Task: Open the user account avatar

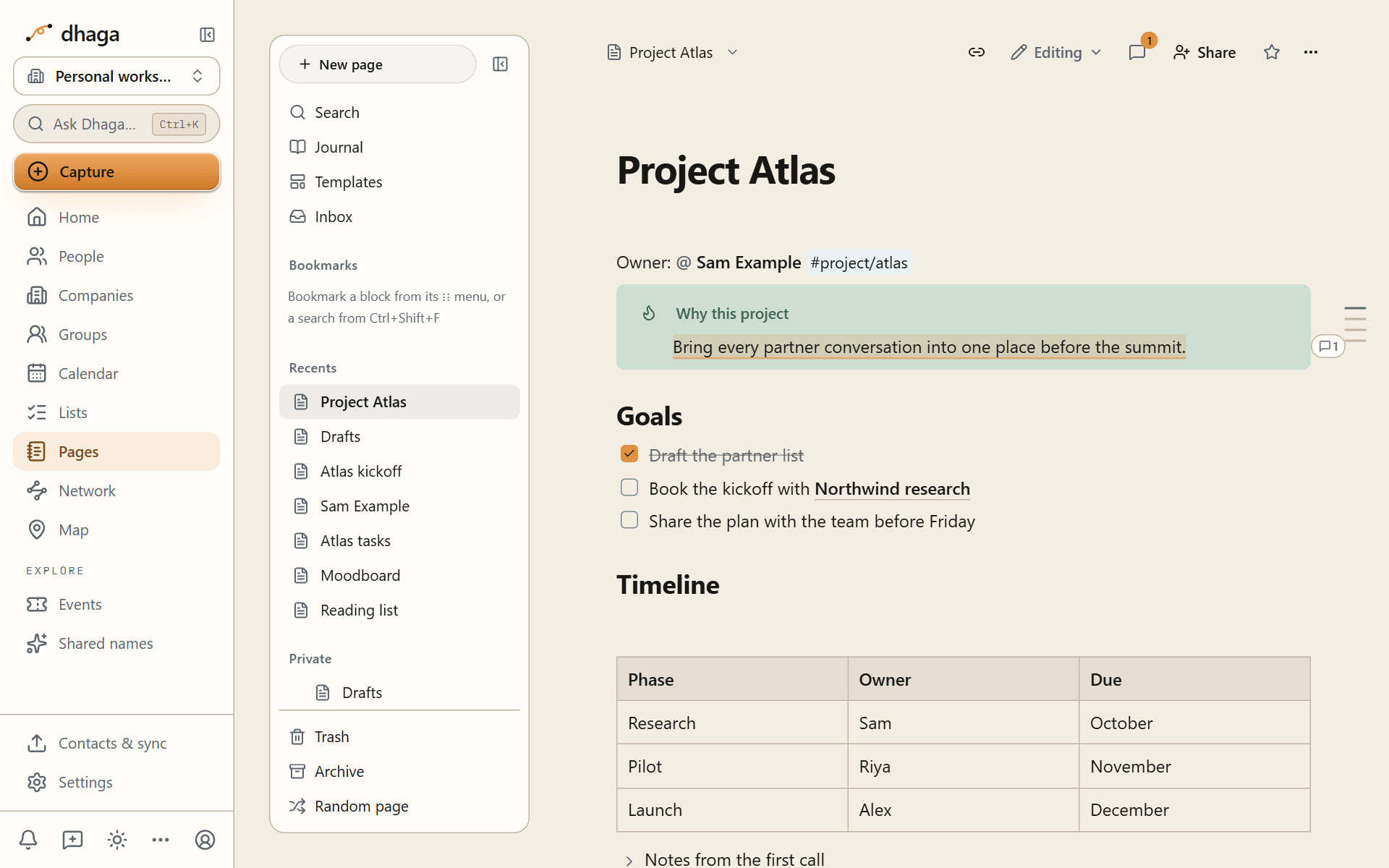Action: (x=205, y=840)
